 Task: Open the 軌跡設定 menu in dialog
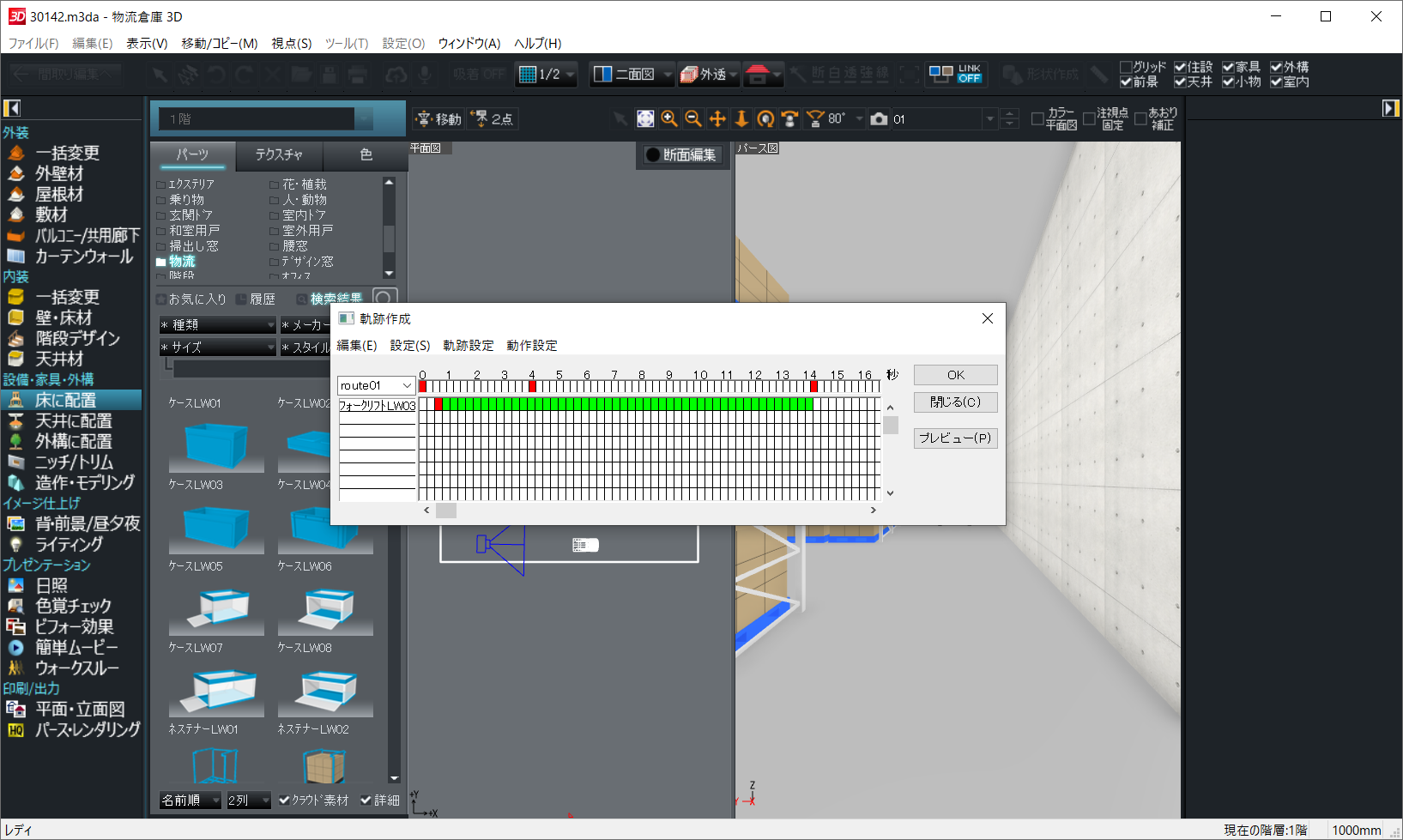468,345
